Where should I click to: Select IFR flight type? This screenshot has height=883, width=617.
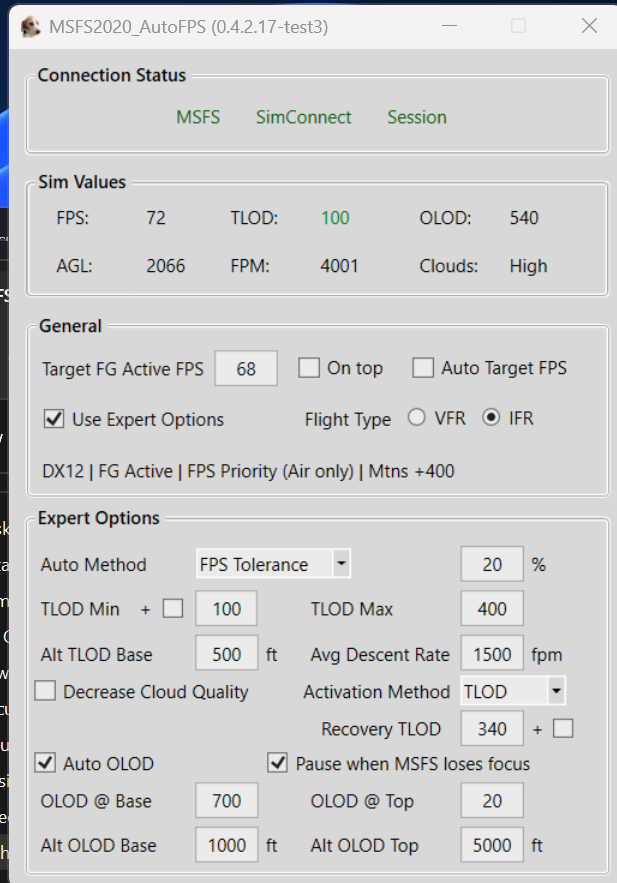tap(491, 418)
